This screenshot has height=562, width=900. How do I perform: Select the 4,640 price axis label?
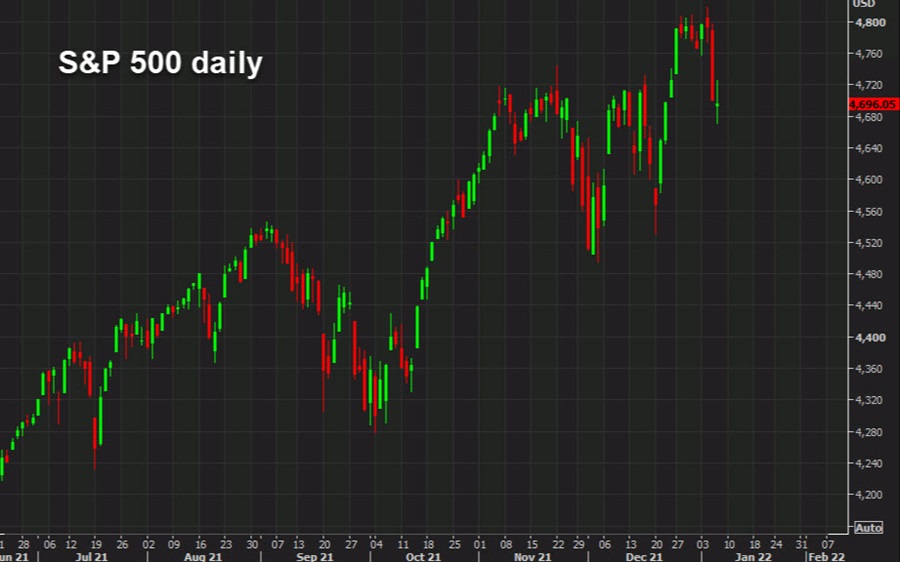tap(870, 148)
